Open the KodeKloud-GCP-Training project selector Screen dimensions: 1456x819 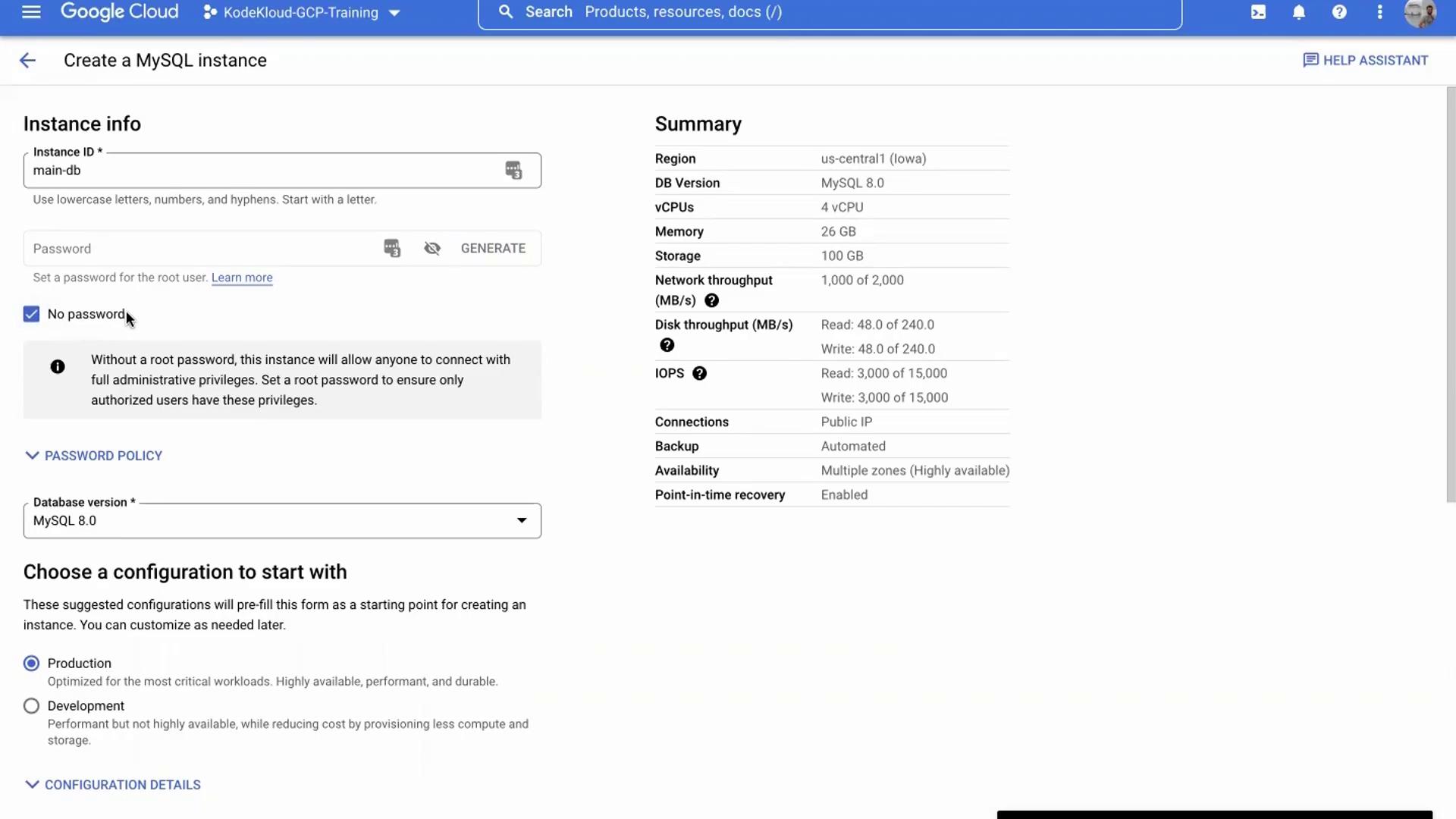pyautogui.click(x=301, y=13)
